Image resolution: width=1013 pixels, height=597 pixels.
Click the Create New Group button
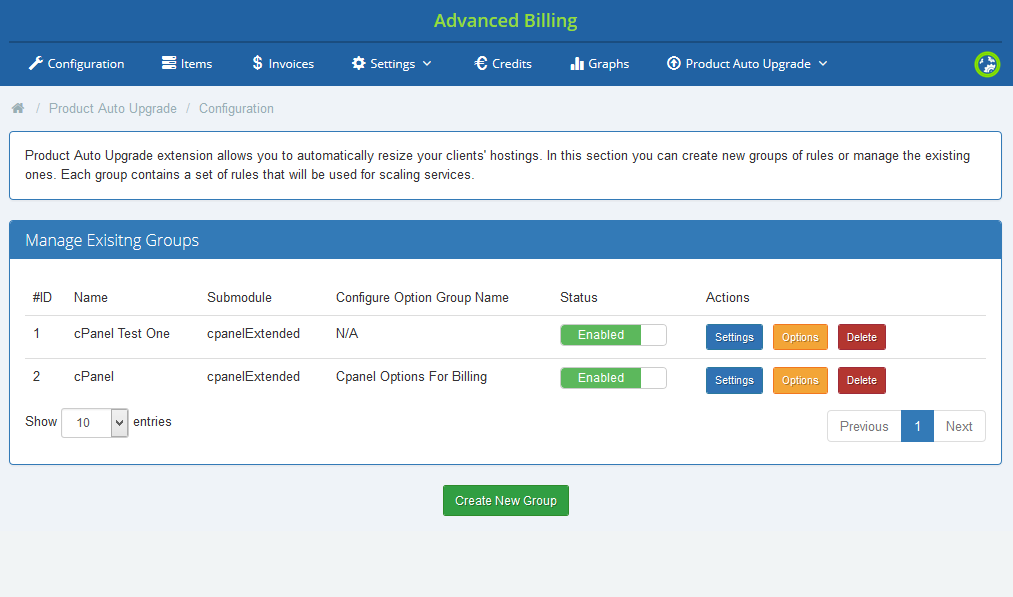click(506, 501)
